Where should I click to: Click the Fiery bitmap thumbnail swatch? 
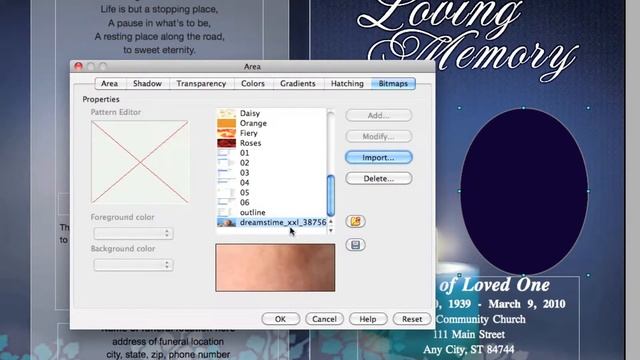pyautogui.click(x=227, y=133)
